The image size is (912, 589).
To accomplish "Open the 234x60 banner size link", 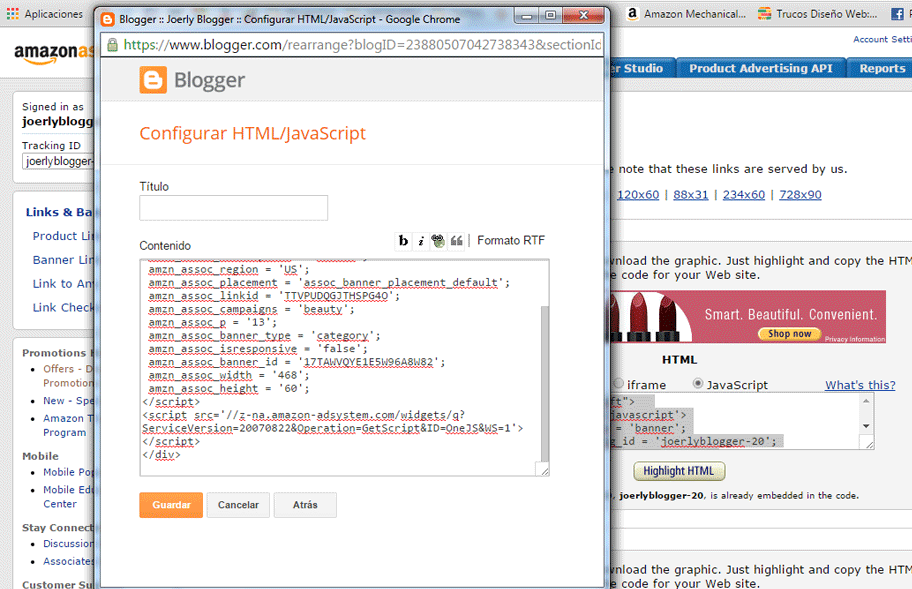I will tap(743, 195).
